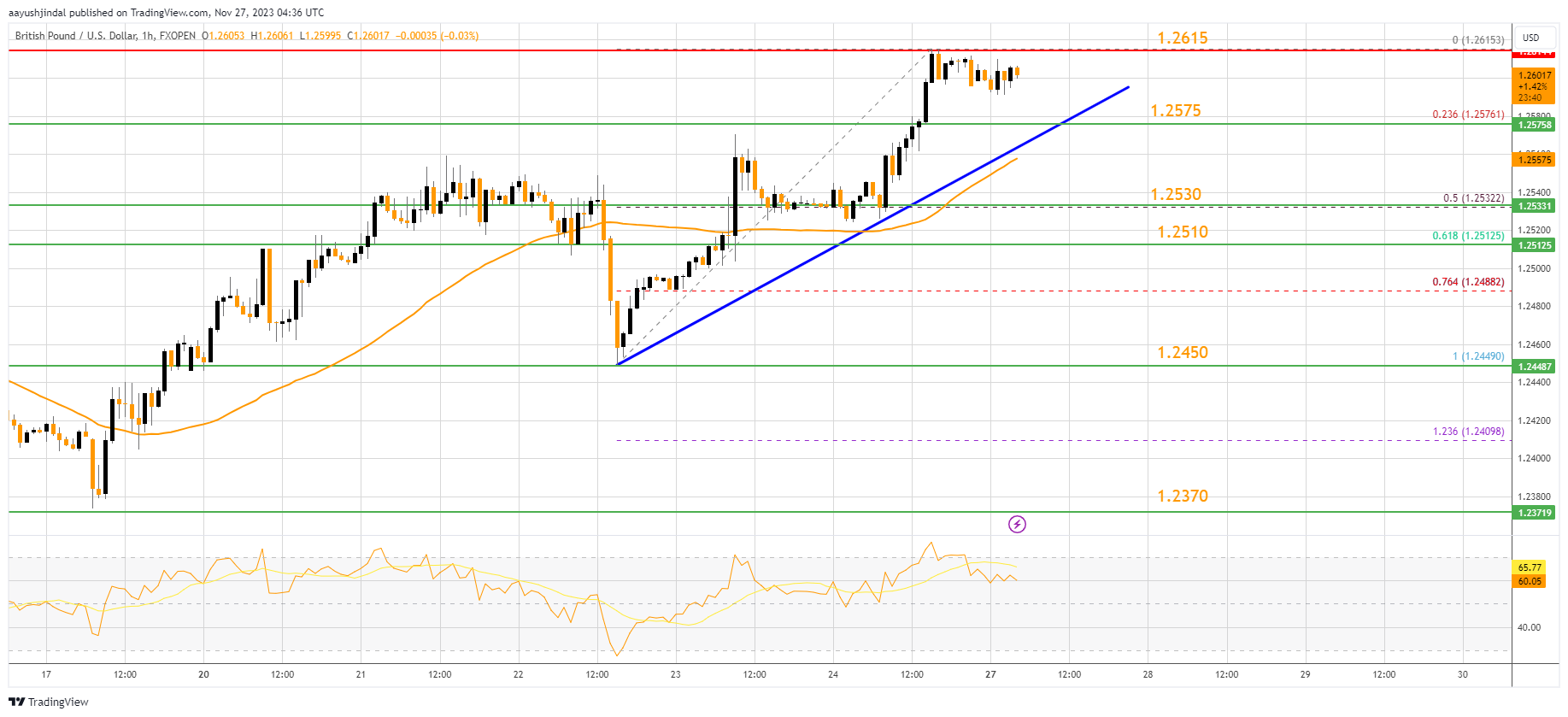Click the green 1.25125 price axis tag
This screenshot has height=717, width=1568.
click(1534, 245)
